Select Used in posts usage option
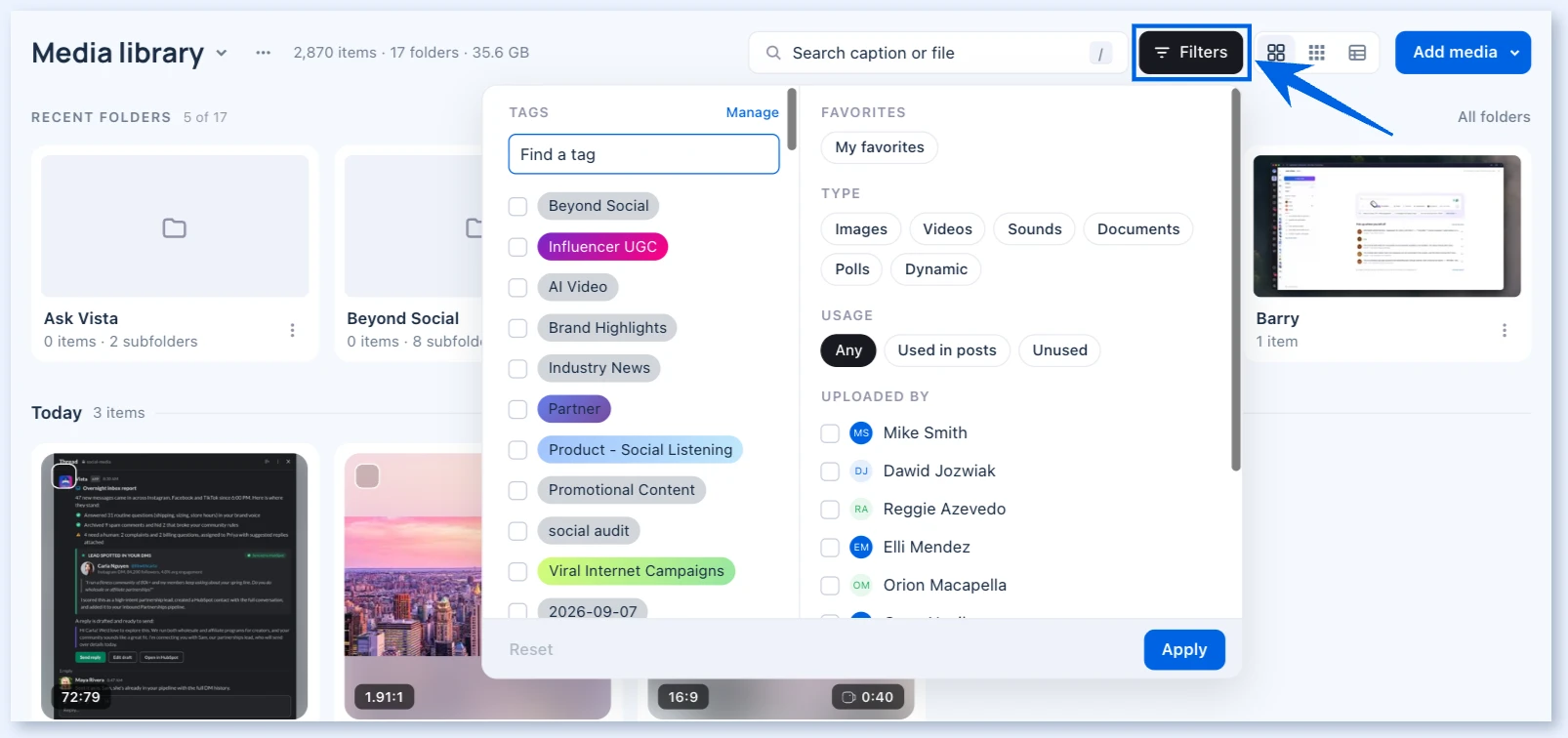This screenshot has height=738, width=1568. pyautogui.click(x=947, y=350)
